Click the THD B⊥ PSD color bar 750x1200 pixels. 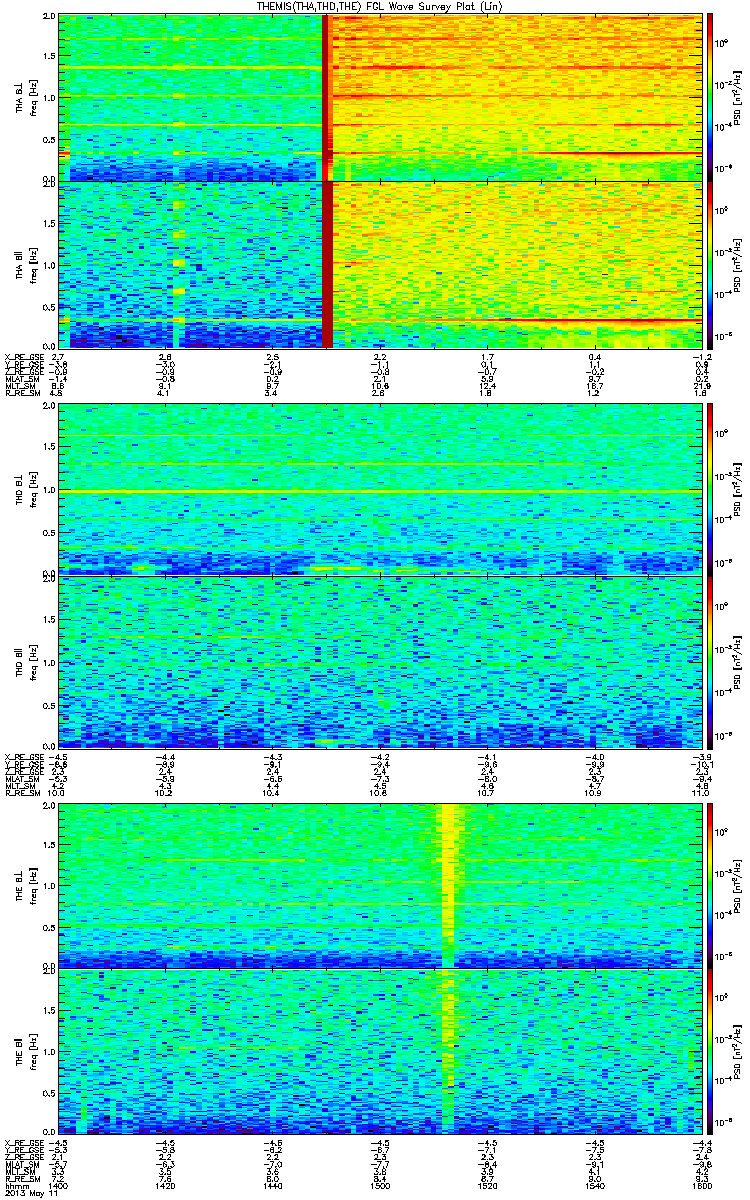(x=710, y=488)
